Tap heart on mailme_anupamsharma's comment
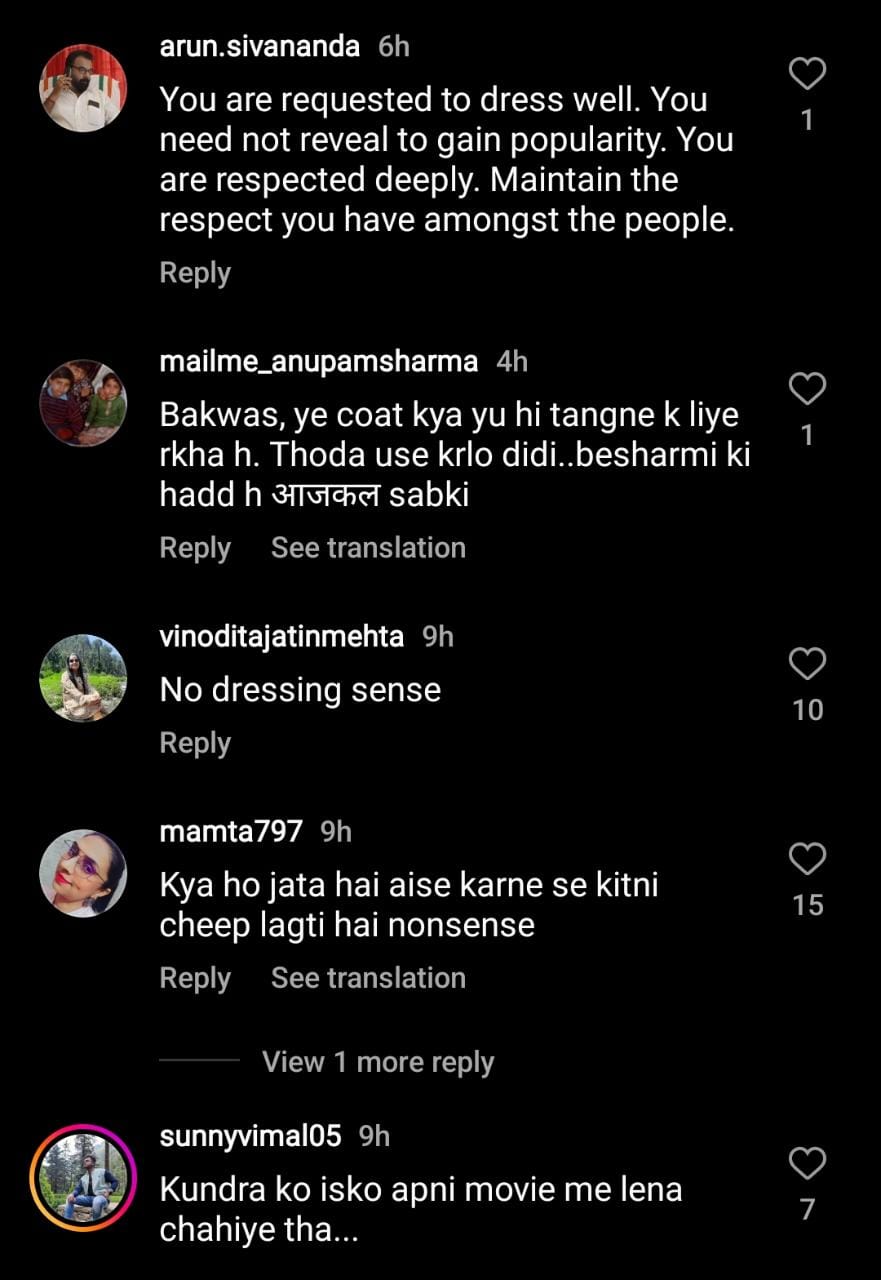 click(x=807, y=388)
